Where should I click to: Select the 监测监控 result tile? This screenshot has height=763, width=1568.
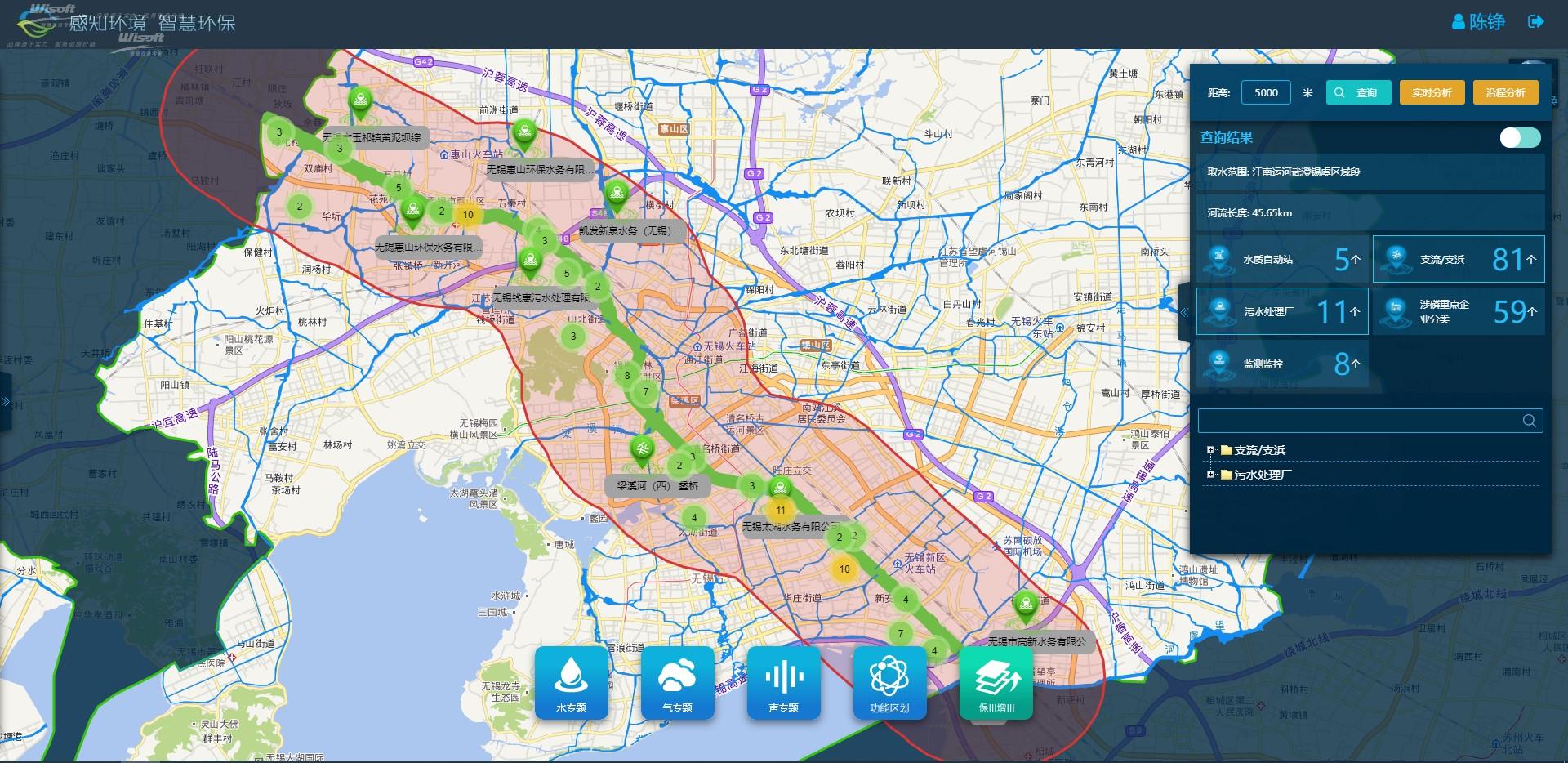point(1281,364)
